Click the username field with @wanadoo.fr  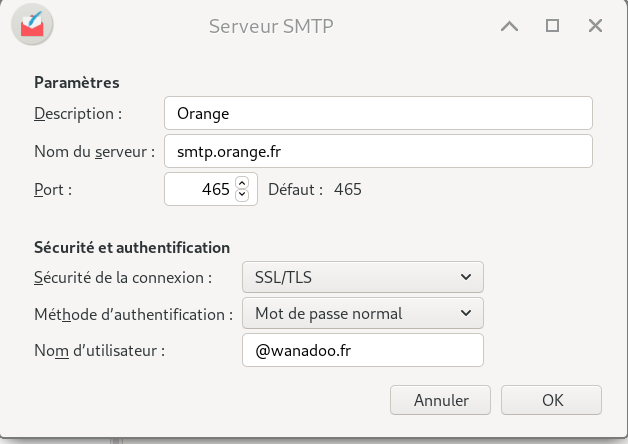point(362,350)
